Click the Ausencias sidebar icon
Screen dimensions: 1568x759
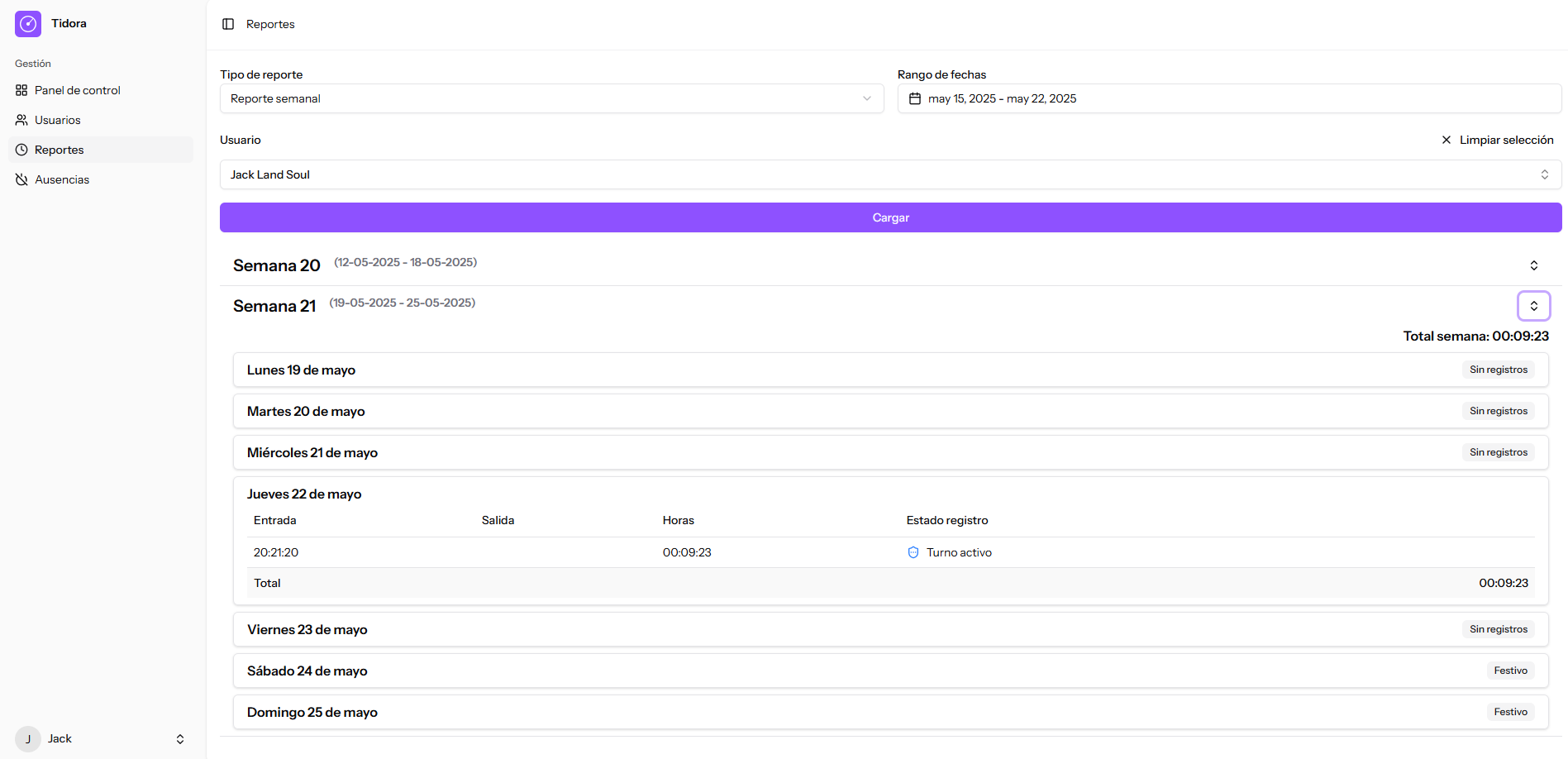pyautogui.click(x=21, y=179)
